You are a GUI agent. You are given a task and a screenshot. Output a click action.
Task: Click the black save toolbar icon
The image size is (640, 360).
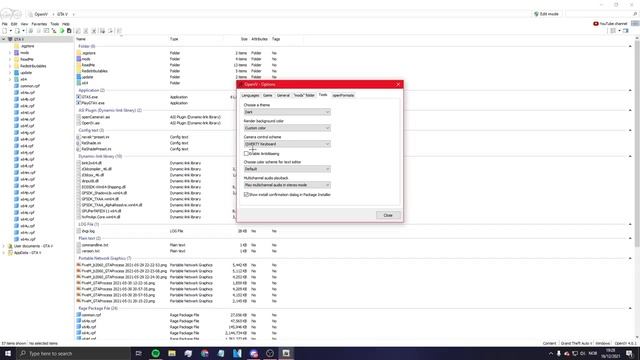click(69, 31)
